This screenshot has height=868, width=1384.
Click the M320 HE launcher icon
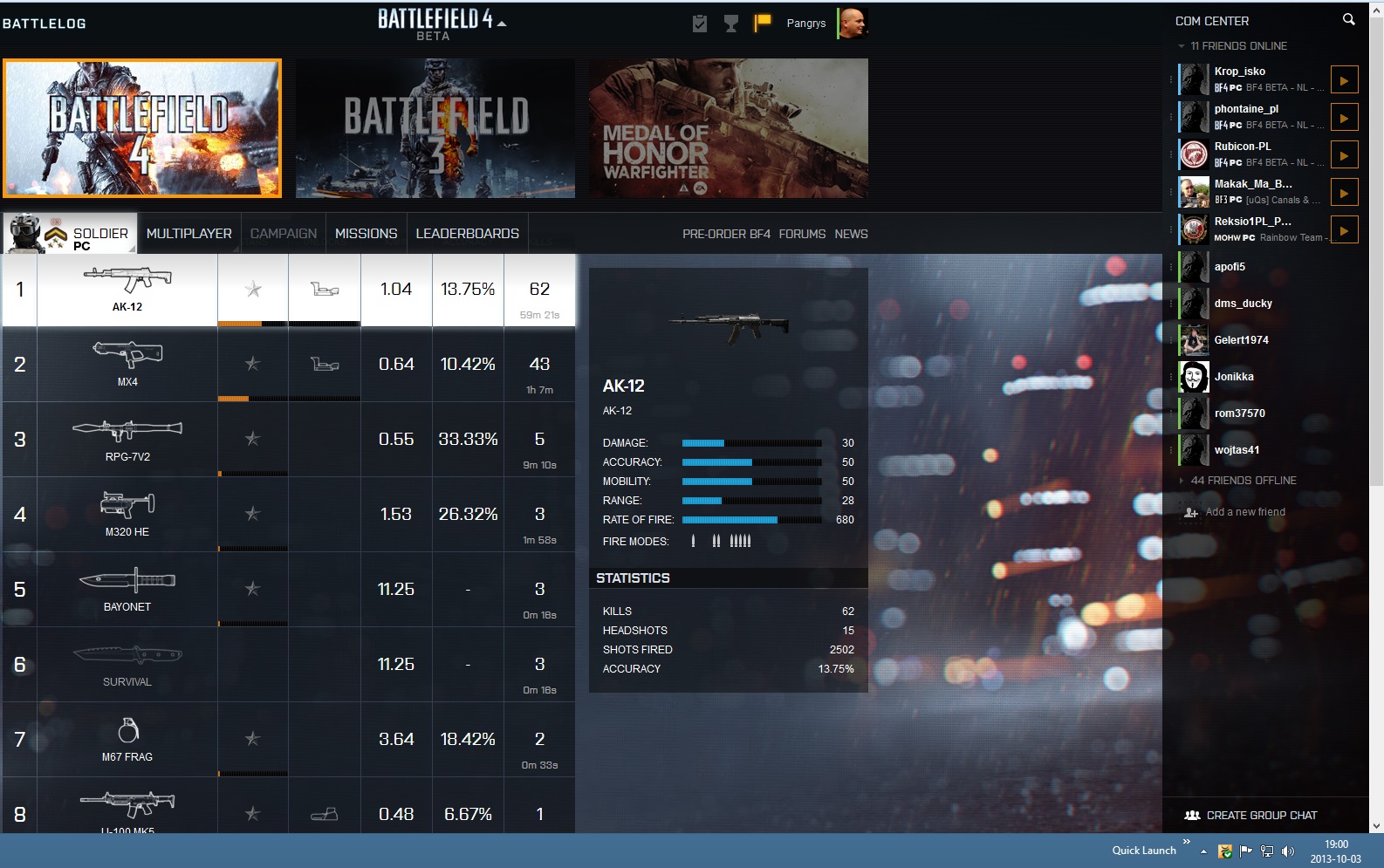127,504
